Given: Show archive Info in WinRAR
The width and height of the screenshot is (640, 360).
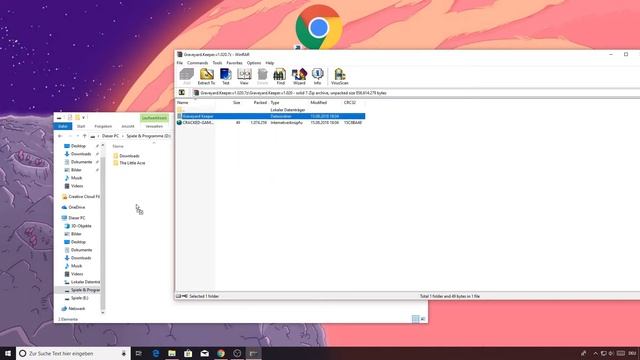Looking at the screenshot, I should pos(318,76).
